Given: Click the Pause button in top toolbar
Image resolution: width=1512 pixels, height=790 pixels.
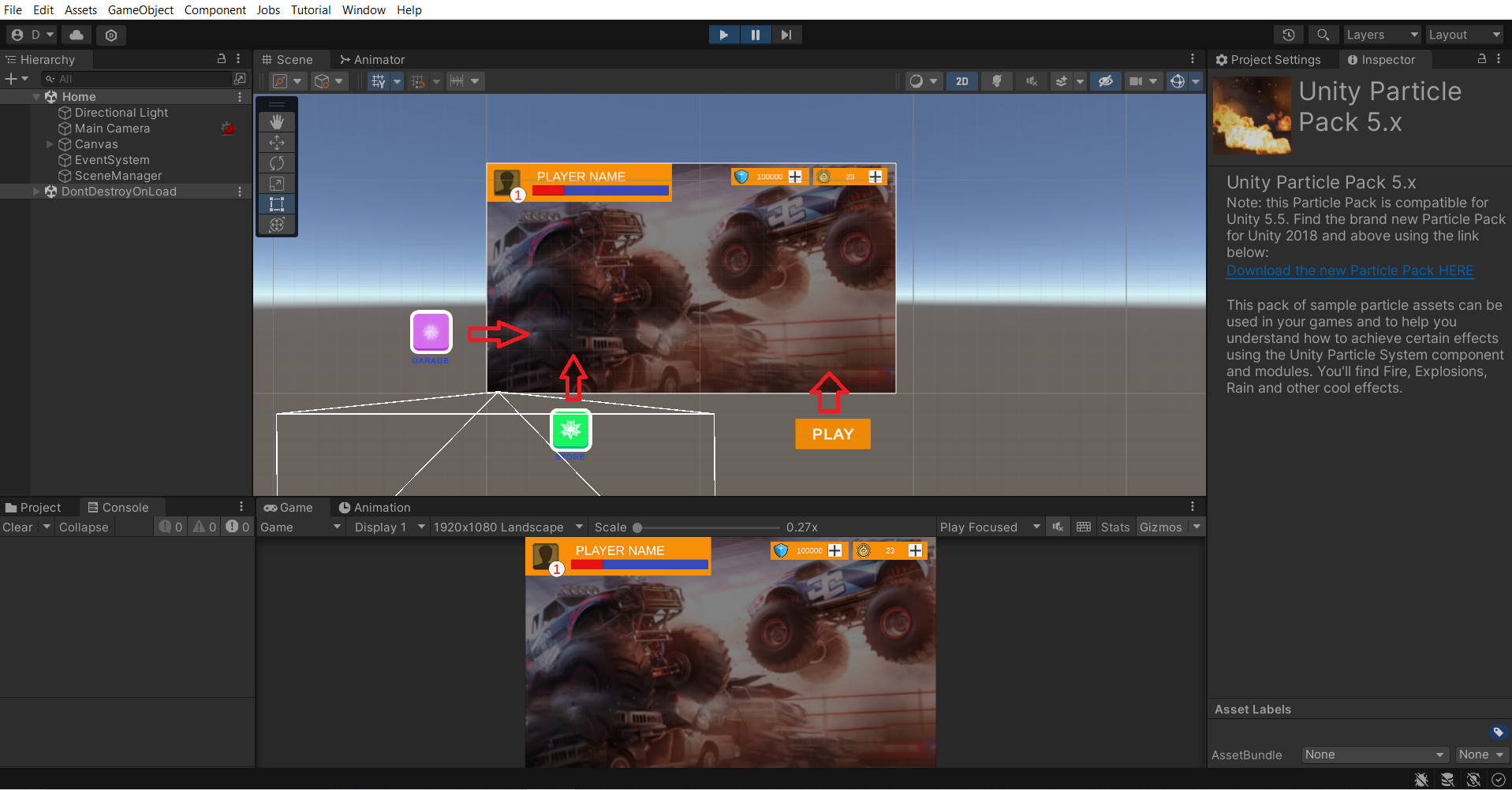Looking at the screenshot, I should pos(755,35).
